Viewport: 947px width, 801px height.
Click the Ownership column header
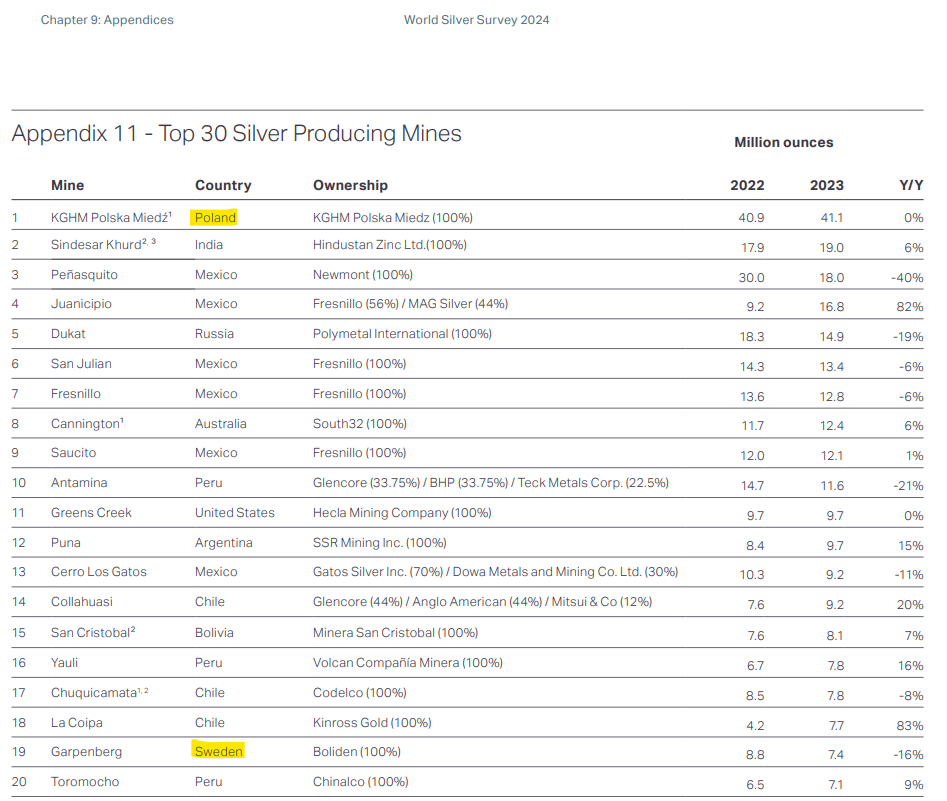pos(350,185)
